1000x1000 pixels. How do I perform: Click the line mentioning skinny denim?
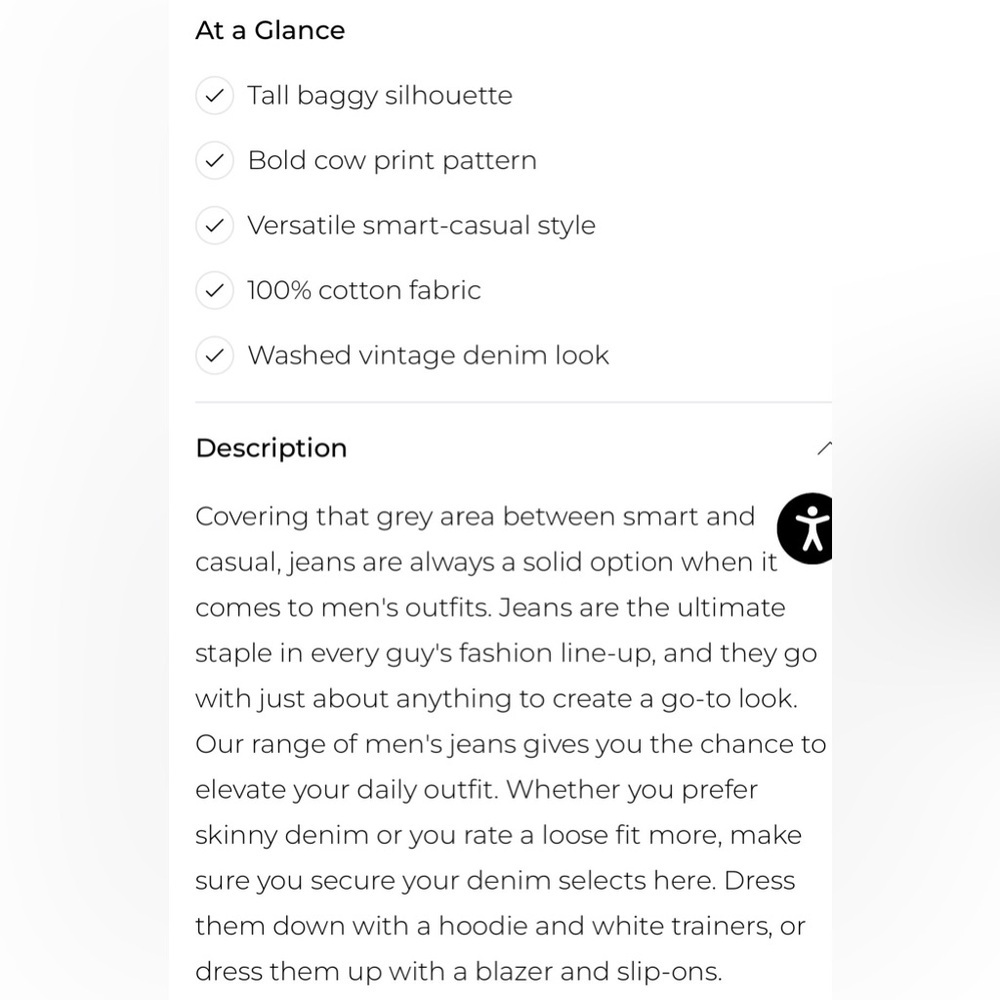pyautogui.click(x=499, y=835)
